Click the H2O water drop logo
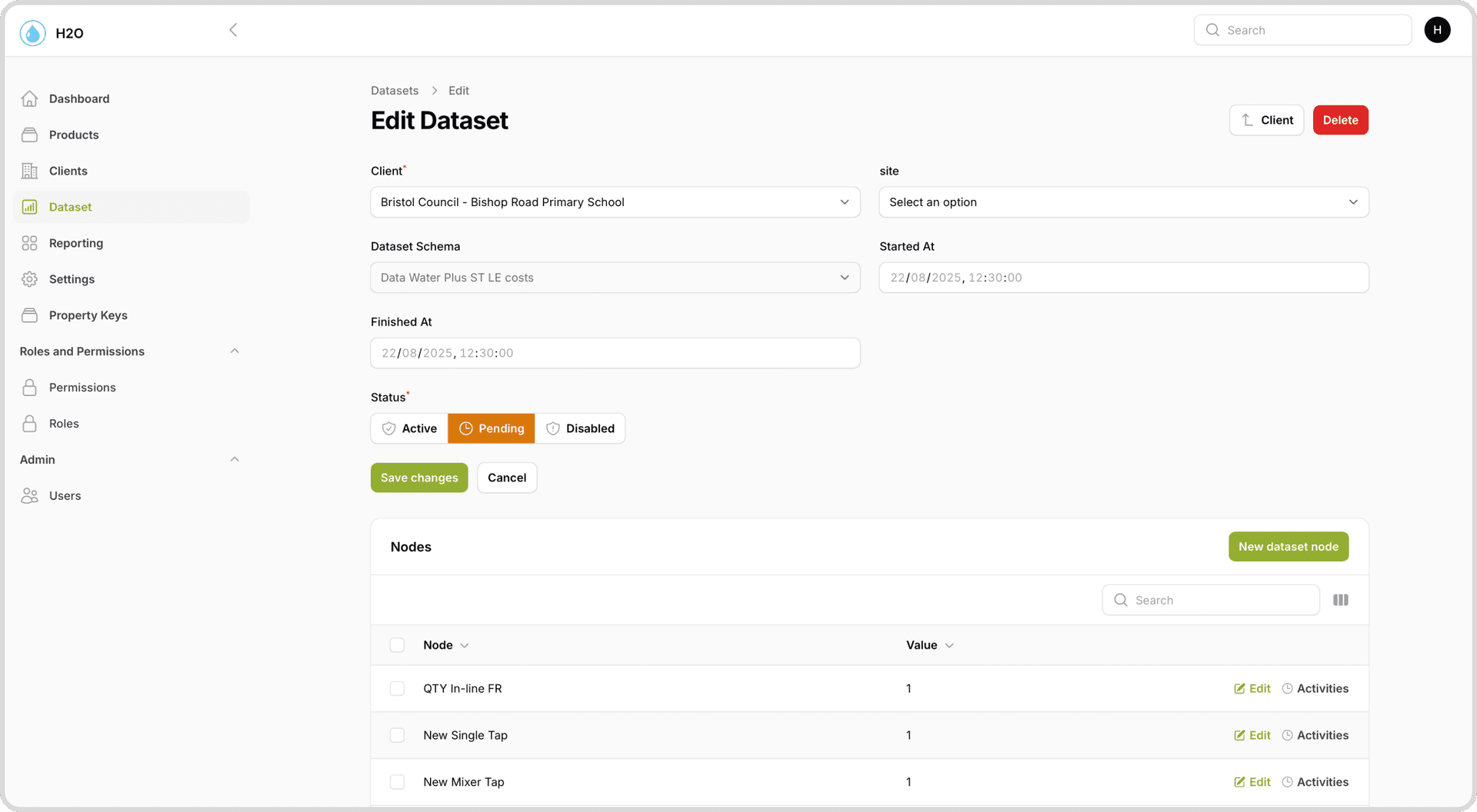Image resolution: width=1477 pixels, height=812 pixels. pyautogui.click(x=32, y=33)
